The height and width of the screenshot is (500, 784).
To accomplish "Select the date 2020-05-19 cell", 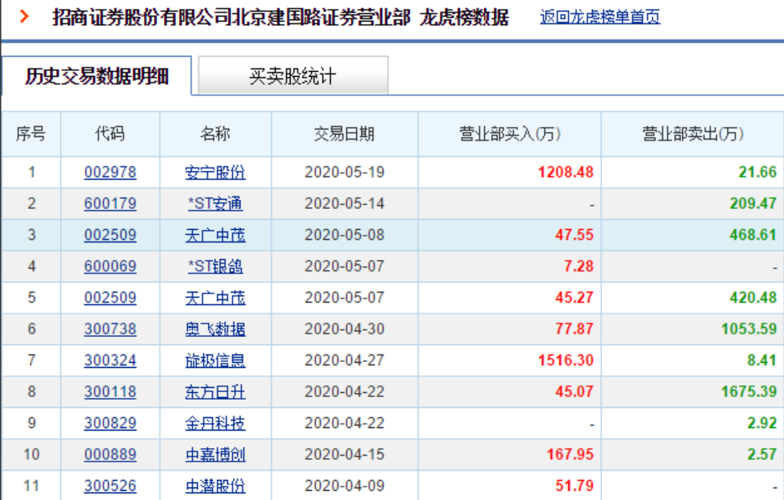I will click(344, 172).
